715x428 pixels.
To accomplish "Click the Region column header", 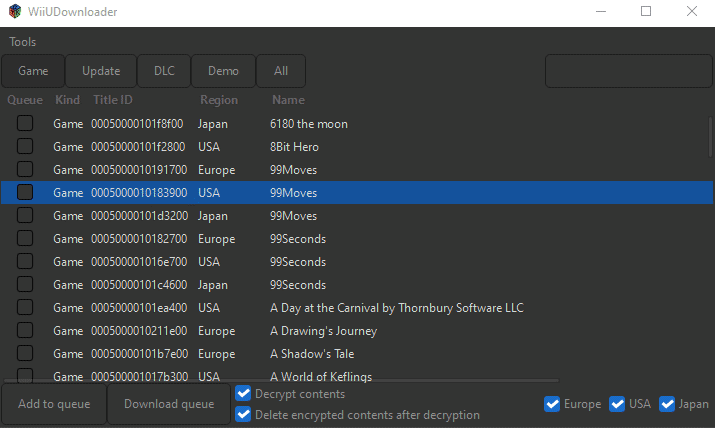I will click(219, 100).
